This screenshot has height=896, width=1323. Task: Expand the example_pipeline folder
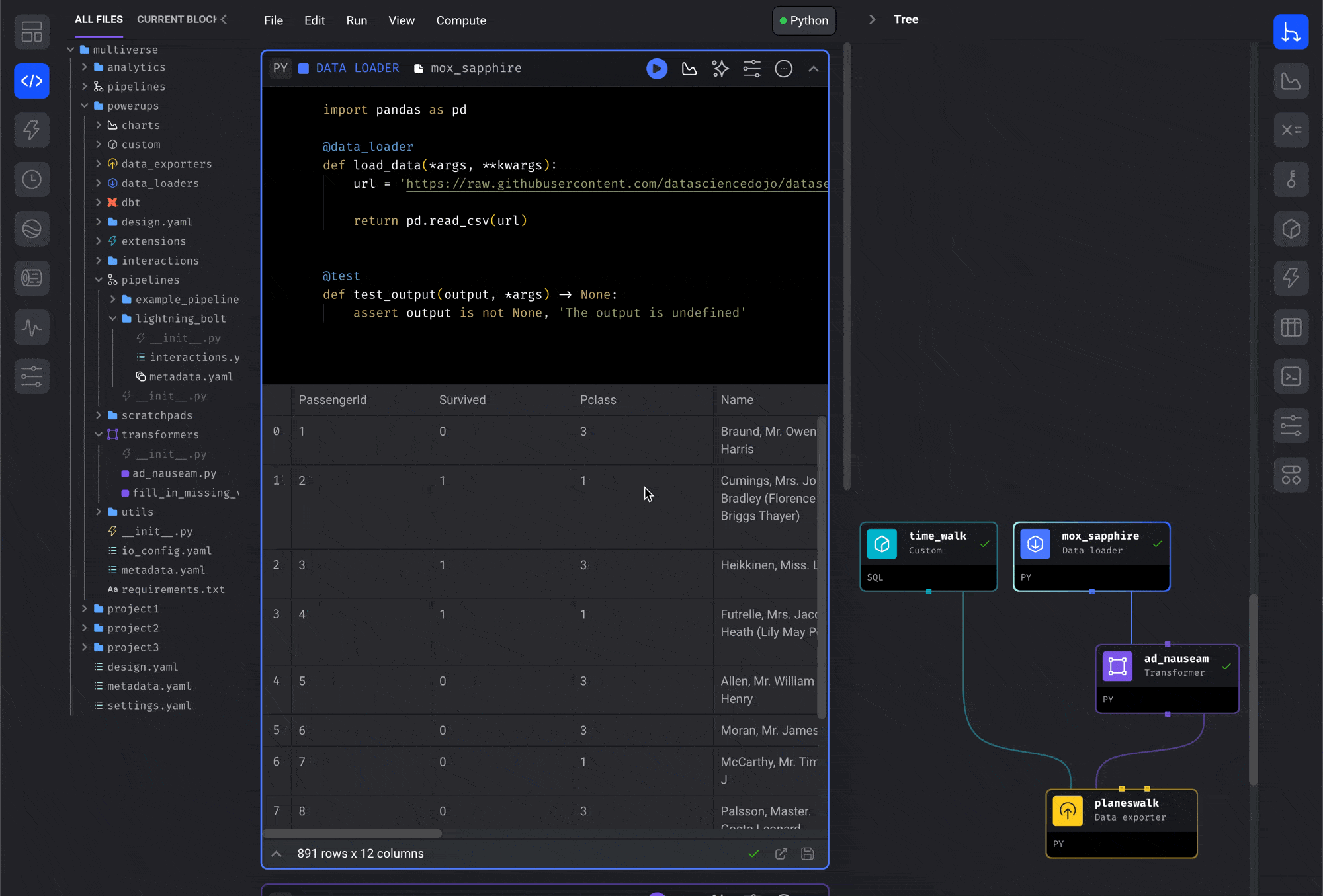[x=112, y=300]
